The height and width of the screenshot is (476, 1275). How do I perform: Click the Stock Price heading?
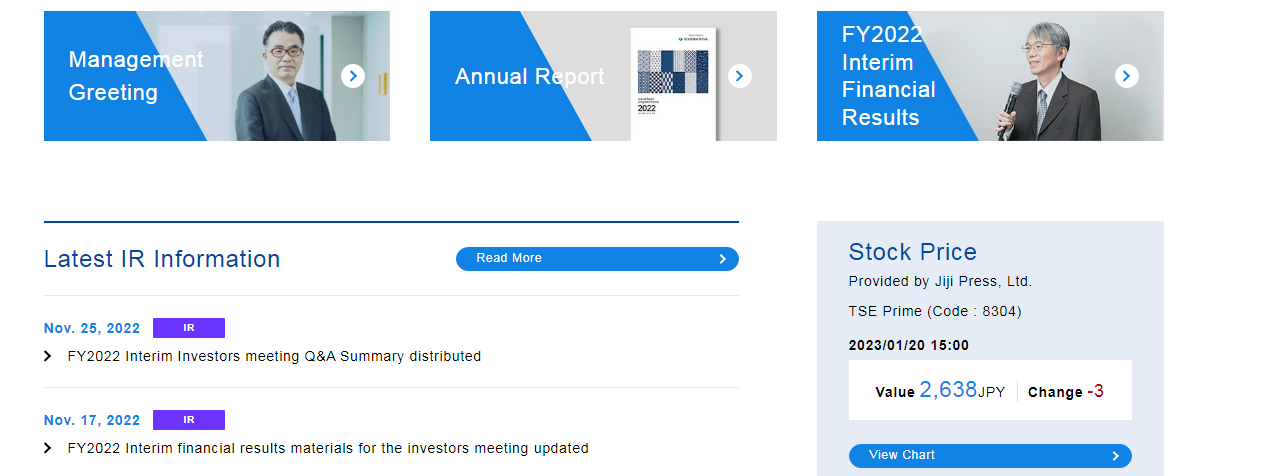(x=912, y=252)
